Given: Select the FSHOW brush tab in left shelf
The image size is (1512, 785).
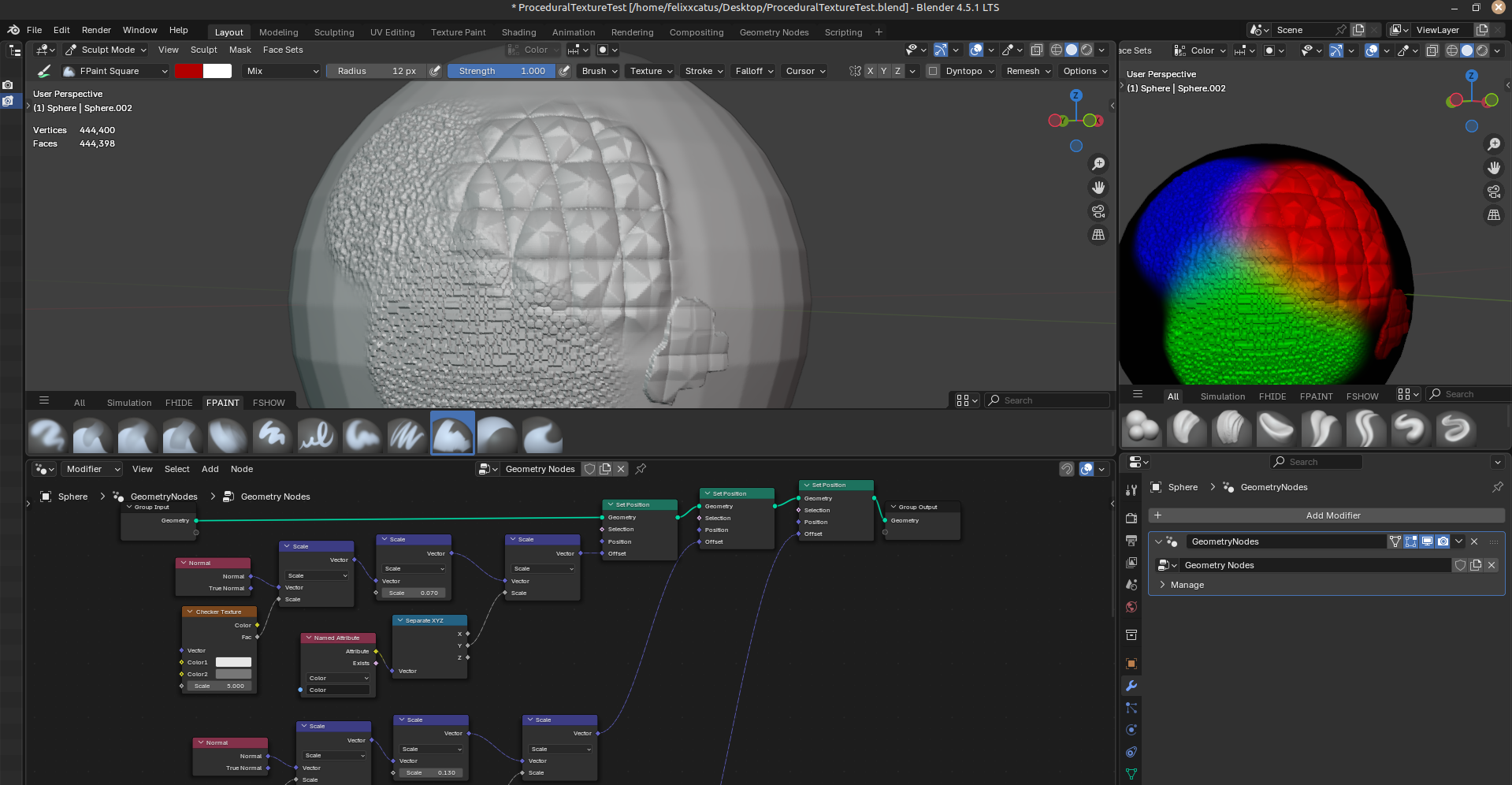Looking at the screenshot, I should 269,403.
